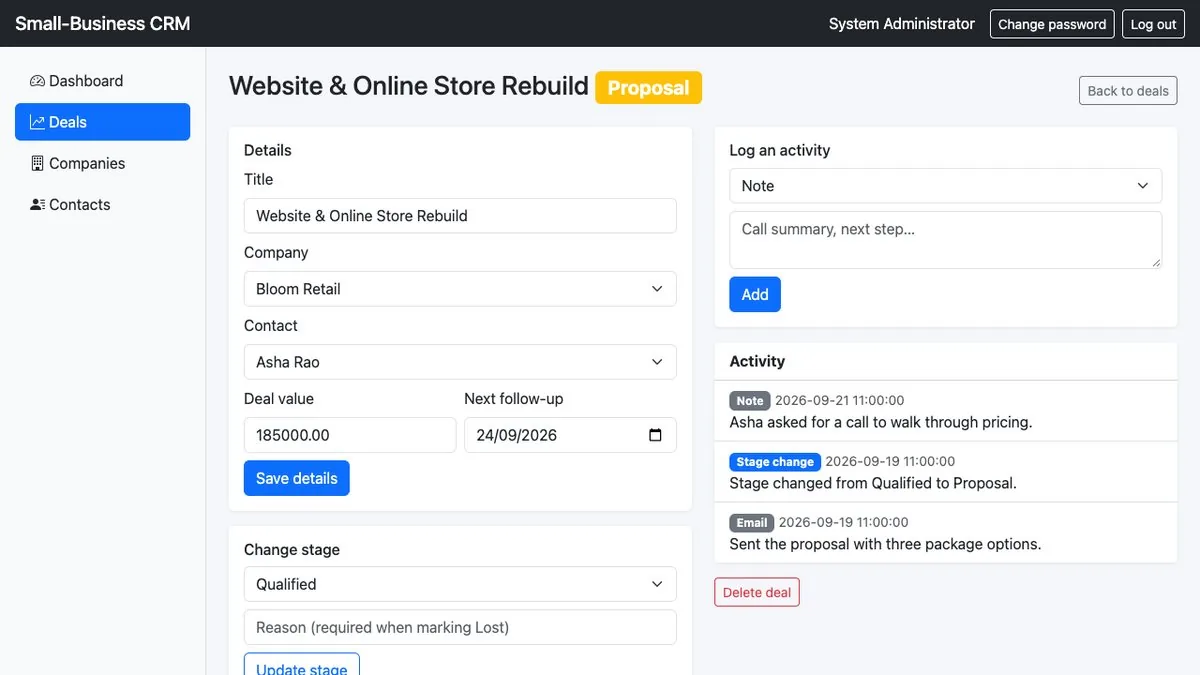Click the activity notes text area

coord(946,239)
